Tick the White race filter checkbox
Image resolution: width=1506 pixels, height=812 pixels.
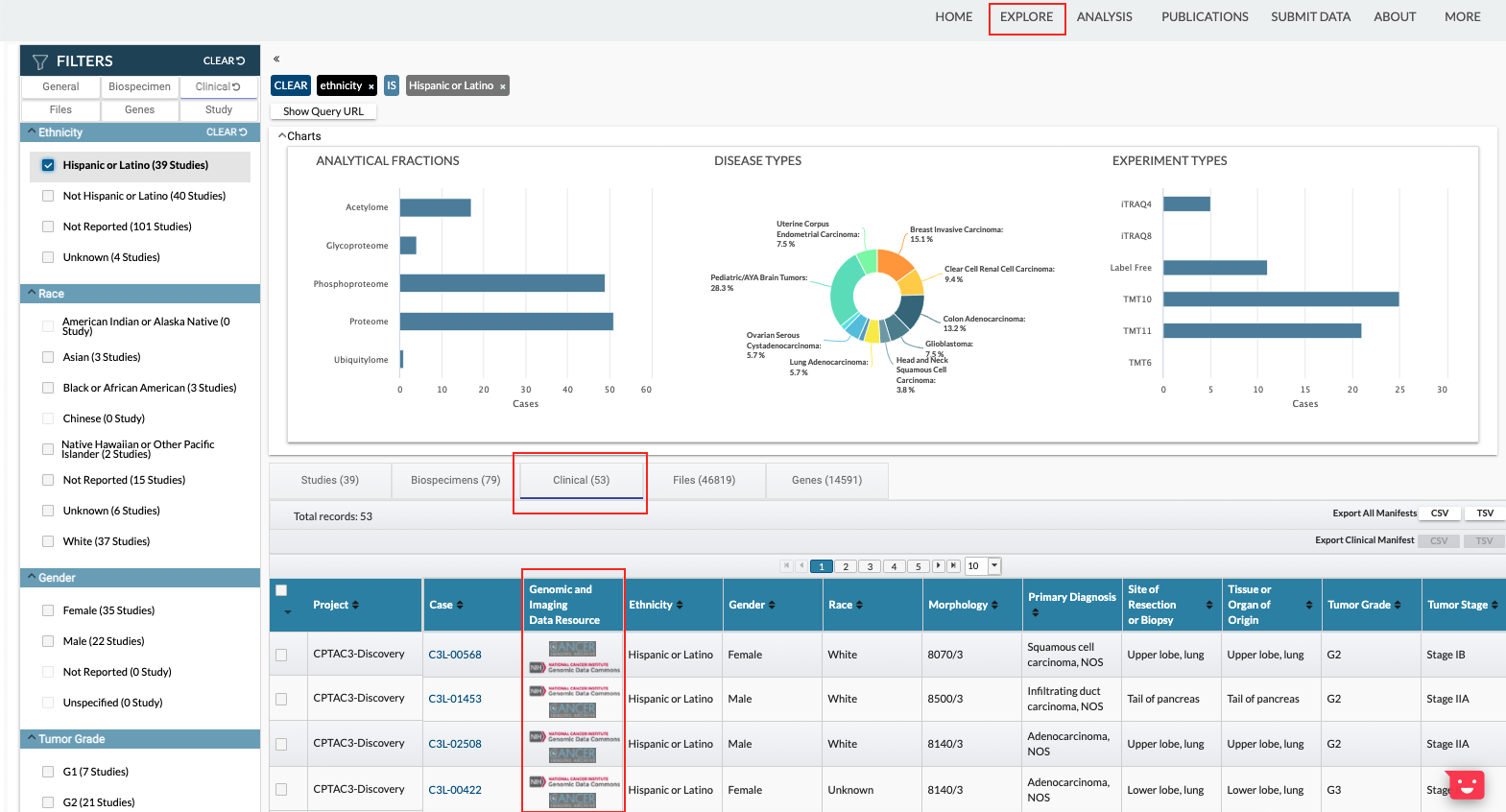[48, 541]
